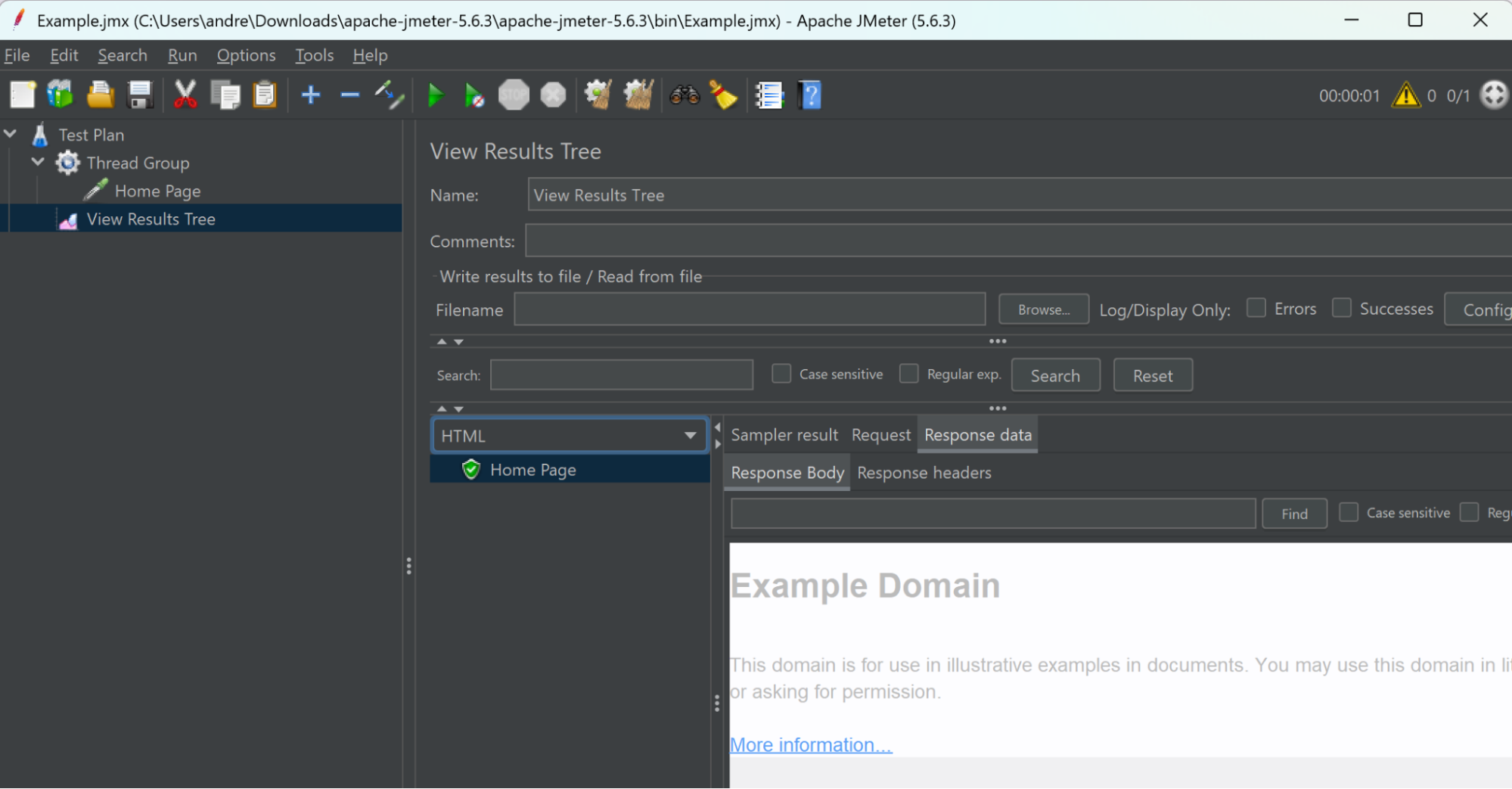The width and height of the screenshot is (1512, 789).
Task: Click the Browse... button
Action: 1044,309
